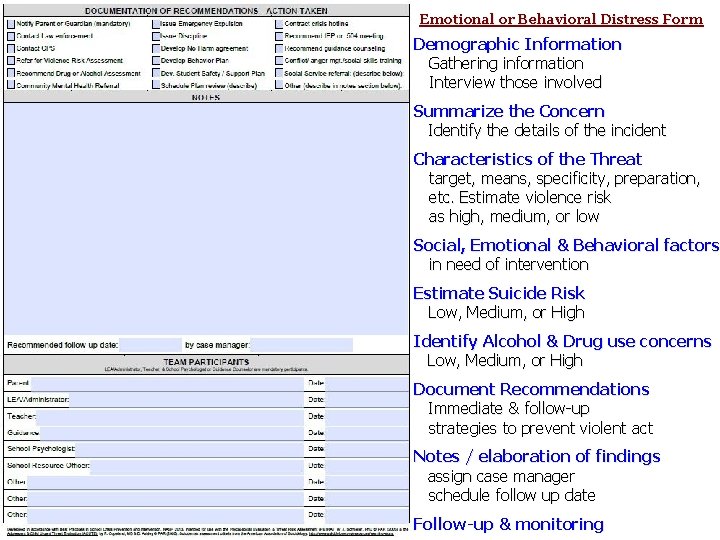This screenshot has height=540, width=720.
Task: Click the Guidance name field
Action: 172,433
